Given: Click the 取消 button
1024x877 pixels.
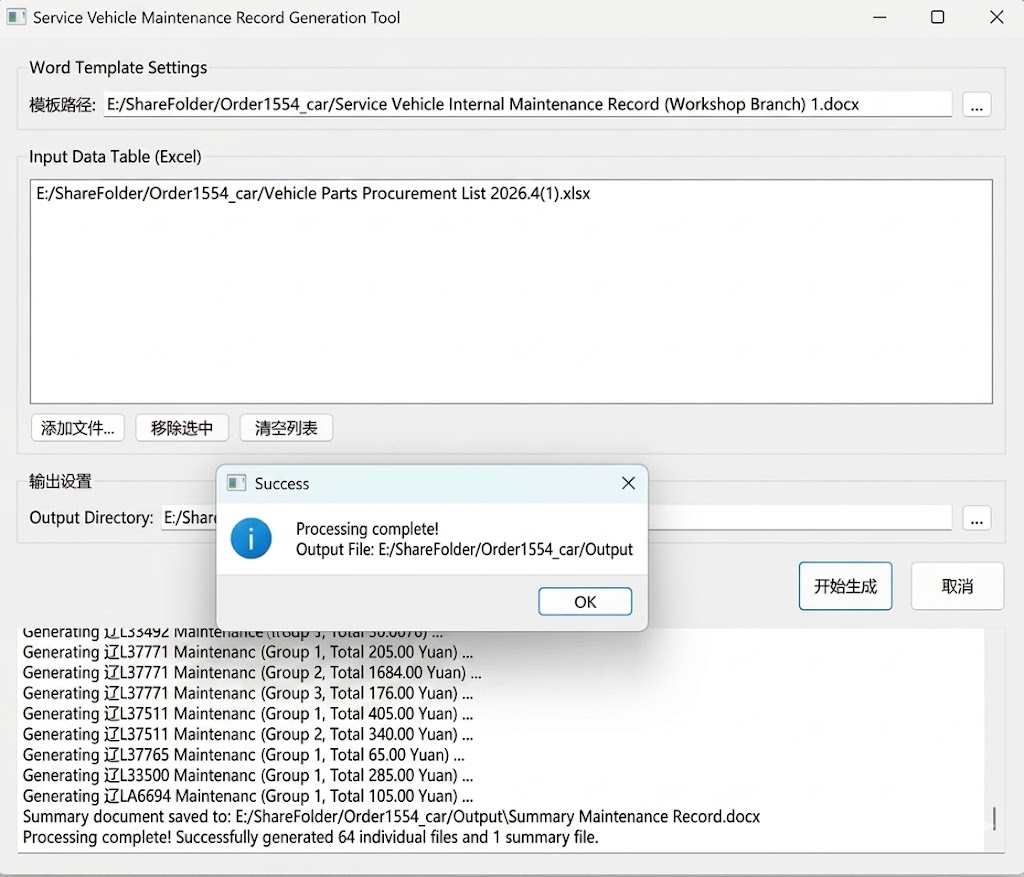Looking at the screenshot, I should click(x=957, y=586).
